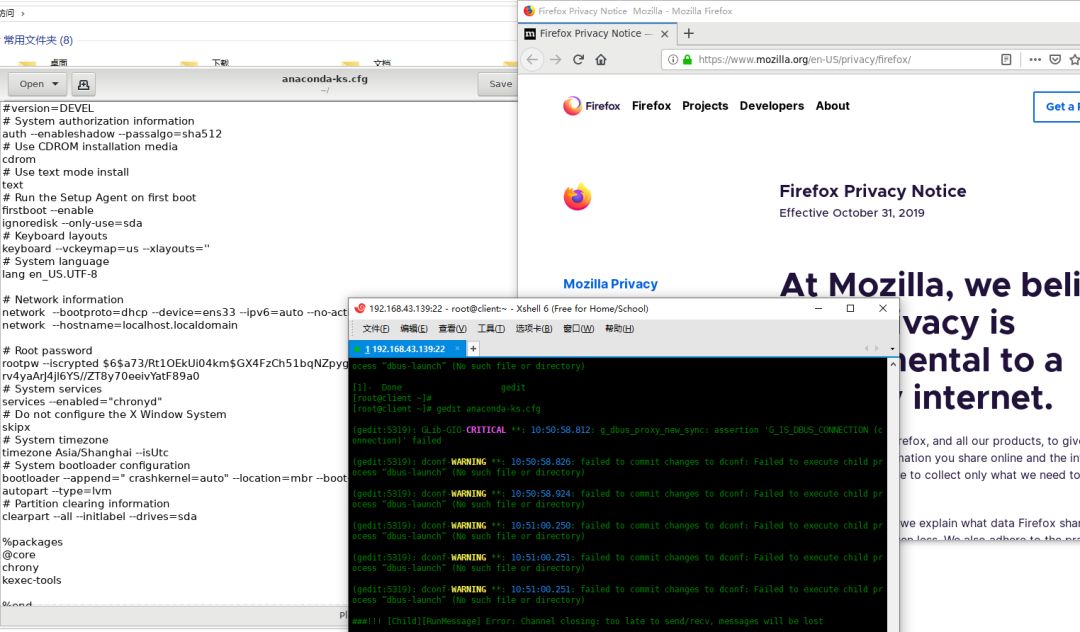
Task: Show site information icon in address bar
Action: pyautogui.click(x=673, y=60)
